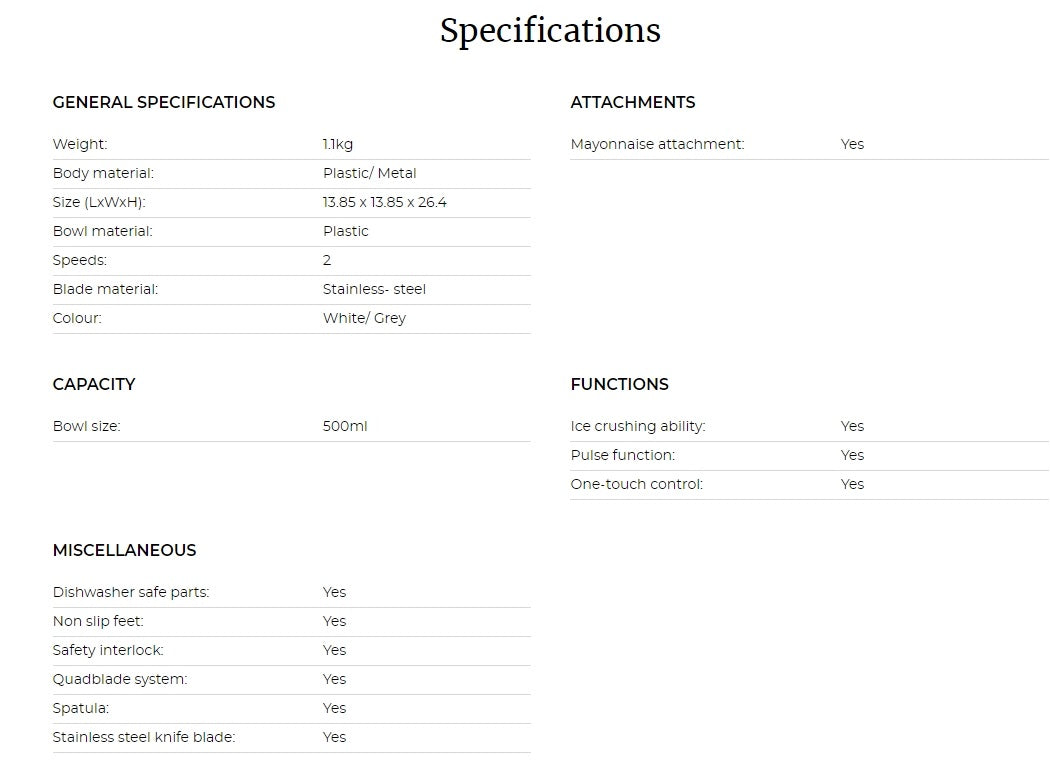
Task: Click the FUNCTIONS section heading
Action: tap(620, 384)
